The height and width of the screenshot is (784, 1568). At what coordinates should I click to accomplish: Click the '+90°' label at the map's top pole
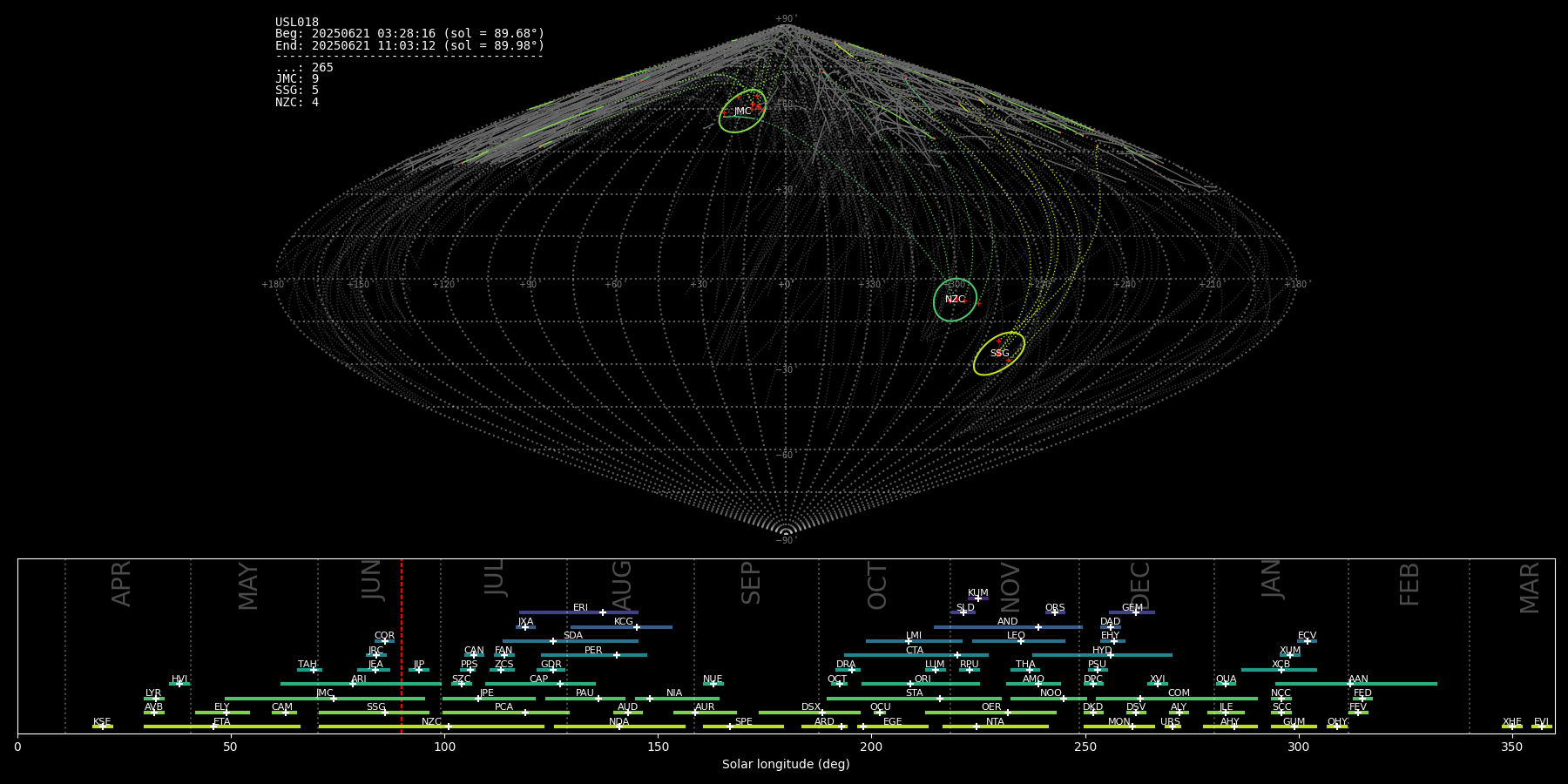(786, 19)
